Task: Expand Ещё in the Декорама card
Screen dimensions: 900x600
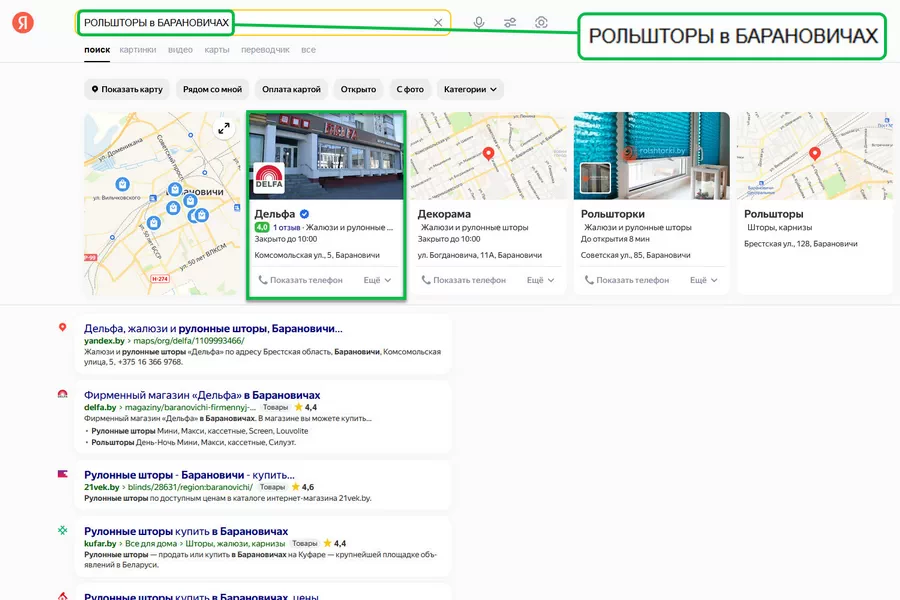Action: pyautogui.click(x=541, y=280)
